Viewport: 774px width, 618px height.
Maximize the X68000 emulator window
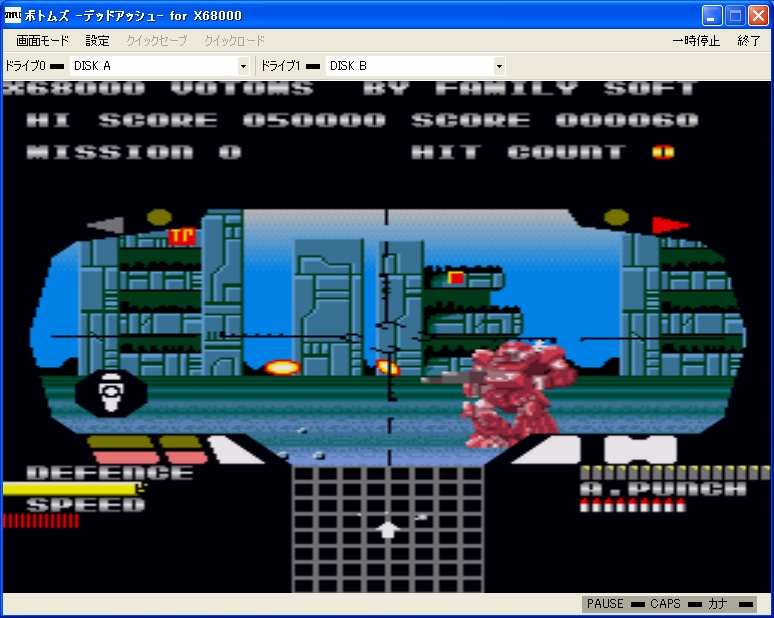click(735, 16)
